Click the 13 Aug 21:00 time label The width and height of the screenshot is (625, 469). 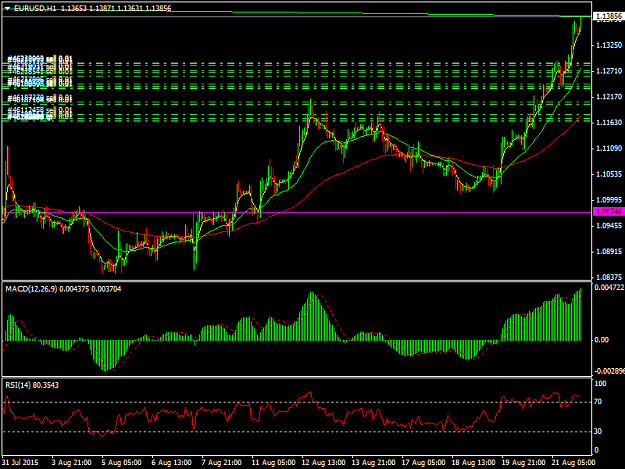(x=373, y=463)
